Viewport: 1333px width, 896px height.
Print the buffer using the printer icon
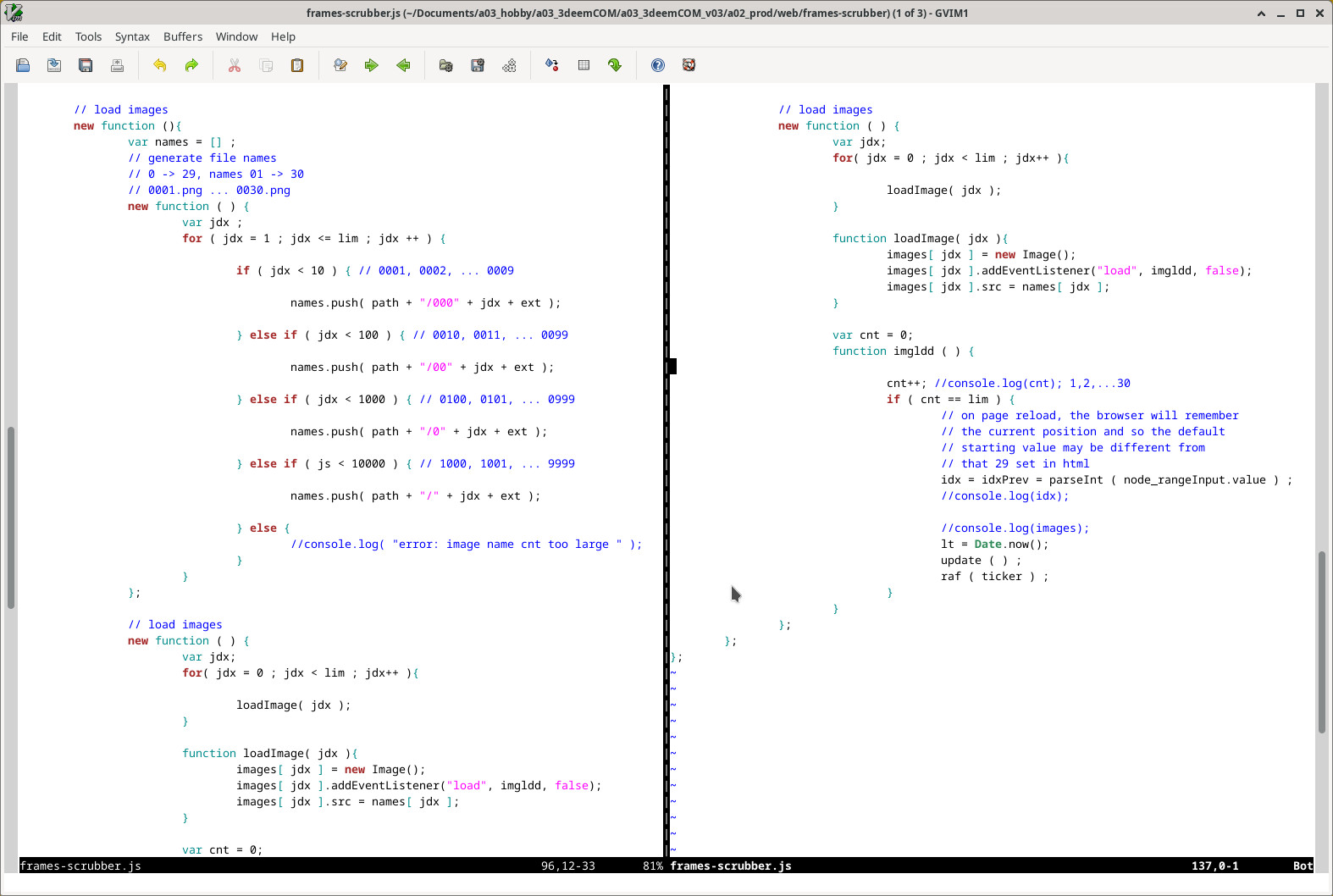pyautogui.click(x=117, y=65)
